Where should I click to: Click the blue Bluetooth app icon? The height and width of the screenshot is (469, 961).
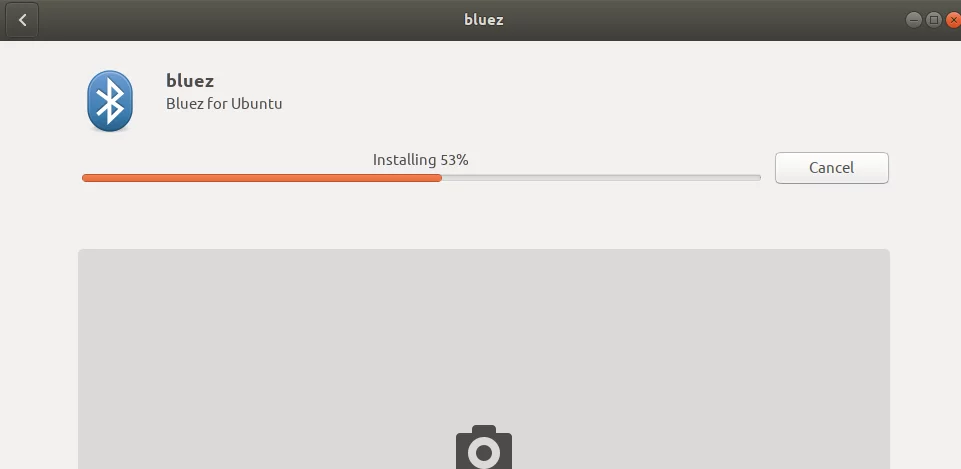pos(110,101)
